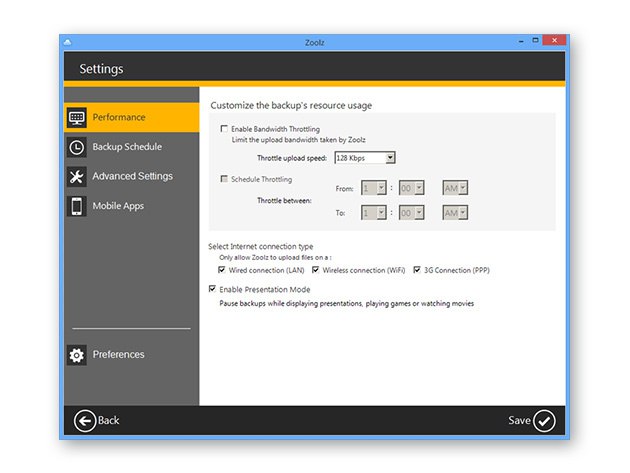Open Advanced Settings section
Viewport: 630px width, 473px height.
tap(133, 176)
